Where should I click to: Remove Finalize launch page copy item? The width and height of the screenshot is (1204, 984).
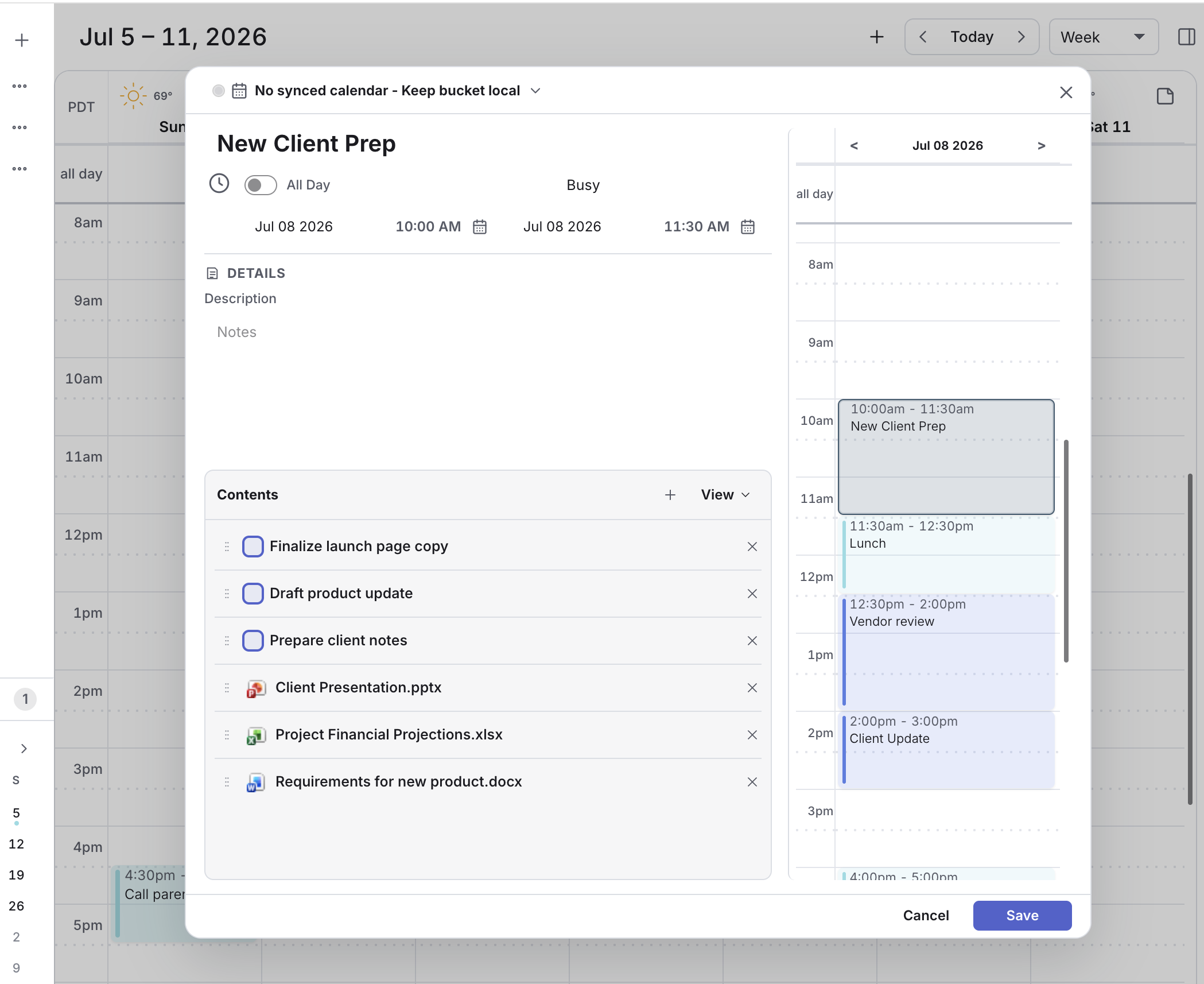point(752,547)
